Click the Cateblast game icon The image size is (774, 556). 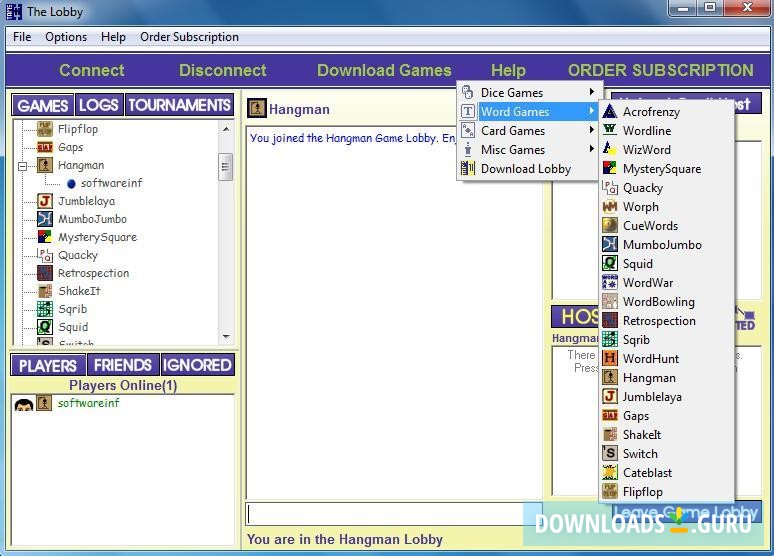610,473
